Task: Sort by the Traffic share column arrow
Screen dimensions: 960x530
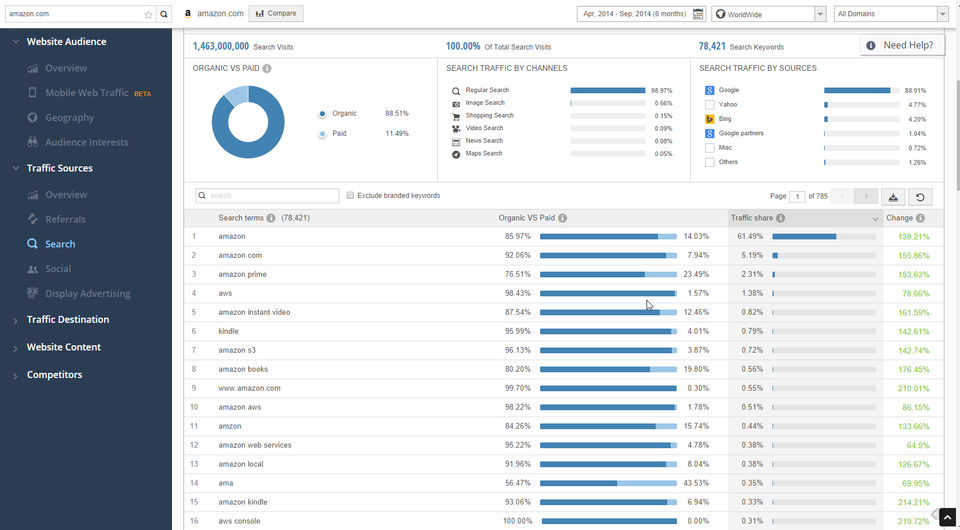Action: 875,218
